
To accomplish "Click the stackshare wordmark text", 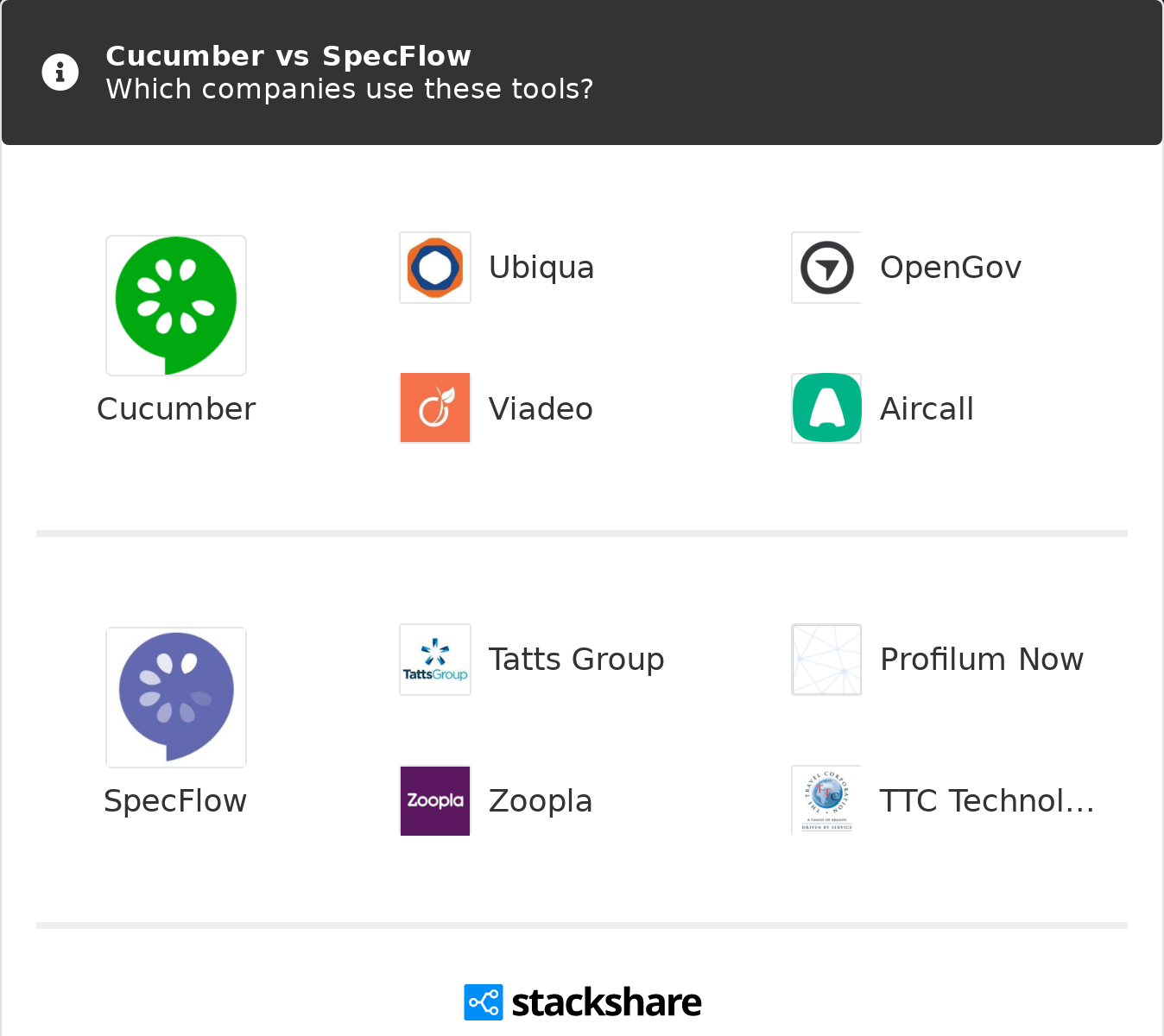I will click(x=606, y=1002).
